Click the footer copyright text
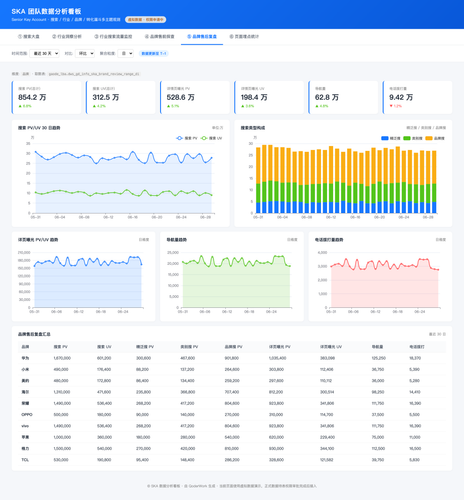This screenshot has height=500, width=464. pyautogui.click(x=232, y=486)
